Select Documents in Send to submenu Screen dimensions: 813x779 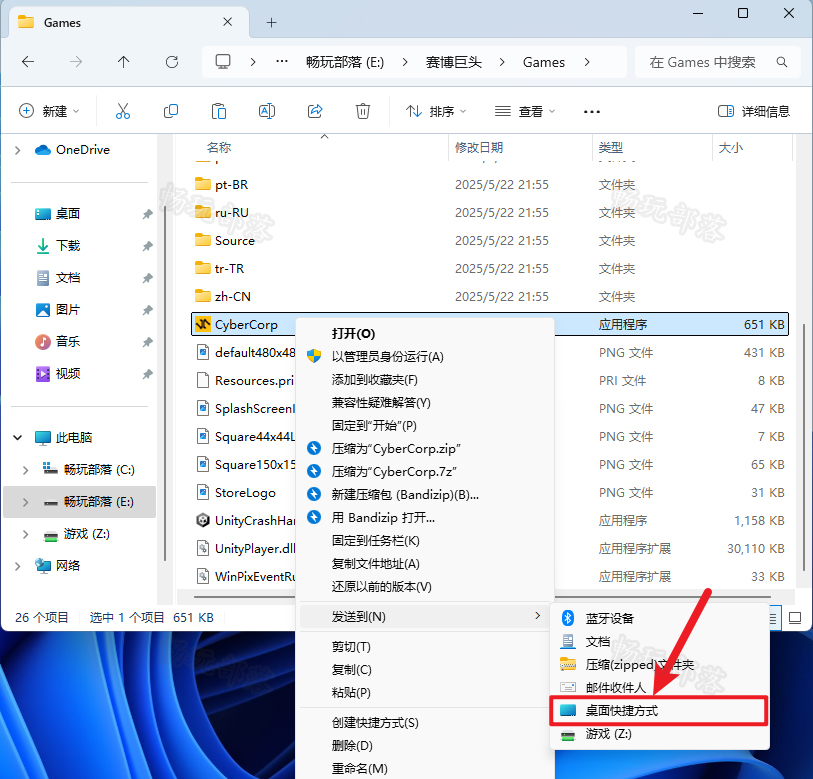point(659,642)
